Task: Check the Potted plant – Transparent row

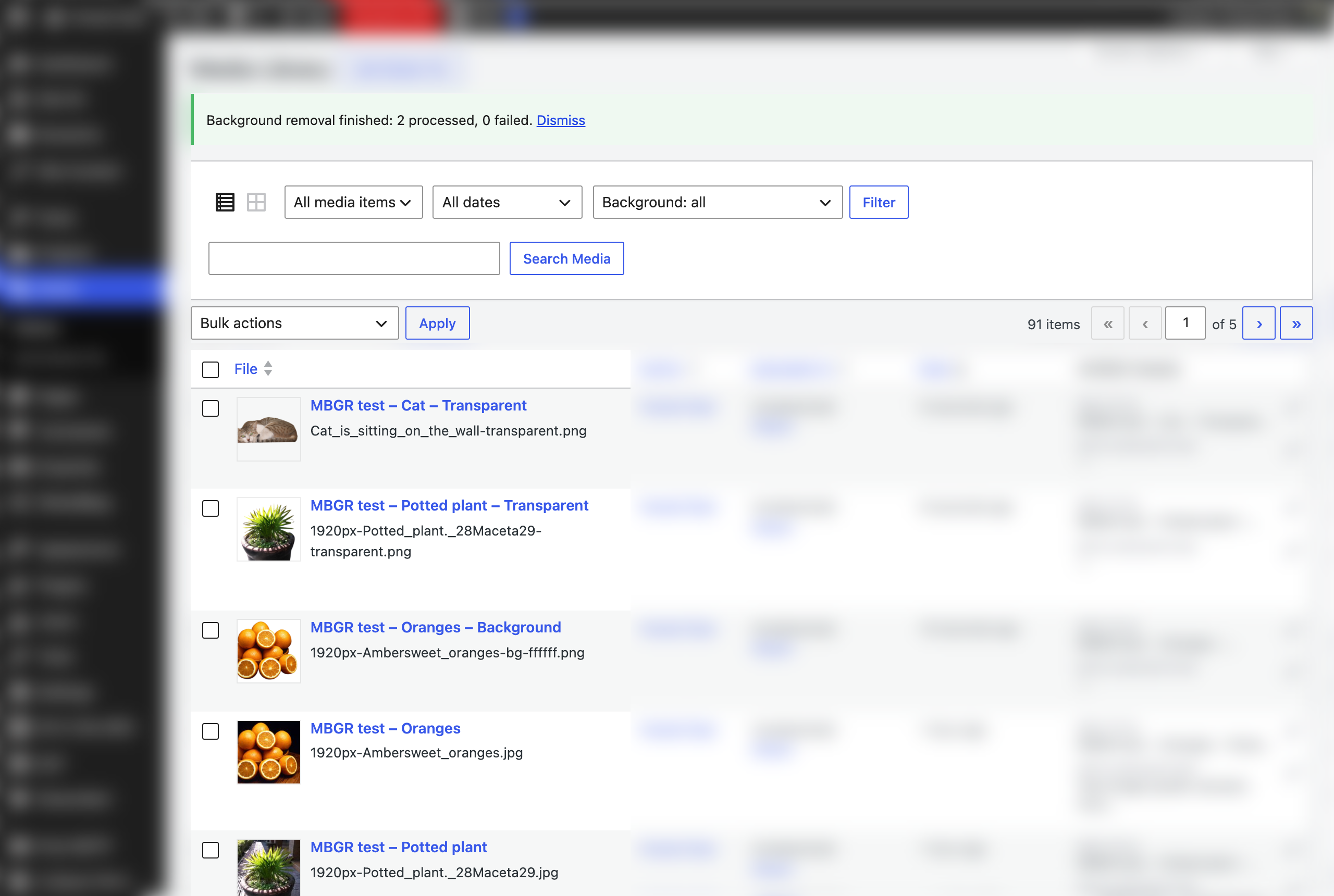Action: 211,508
